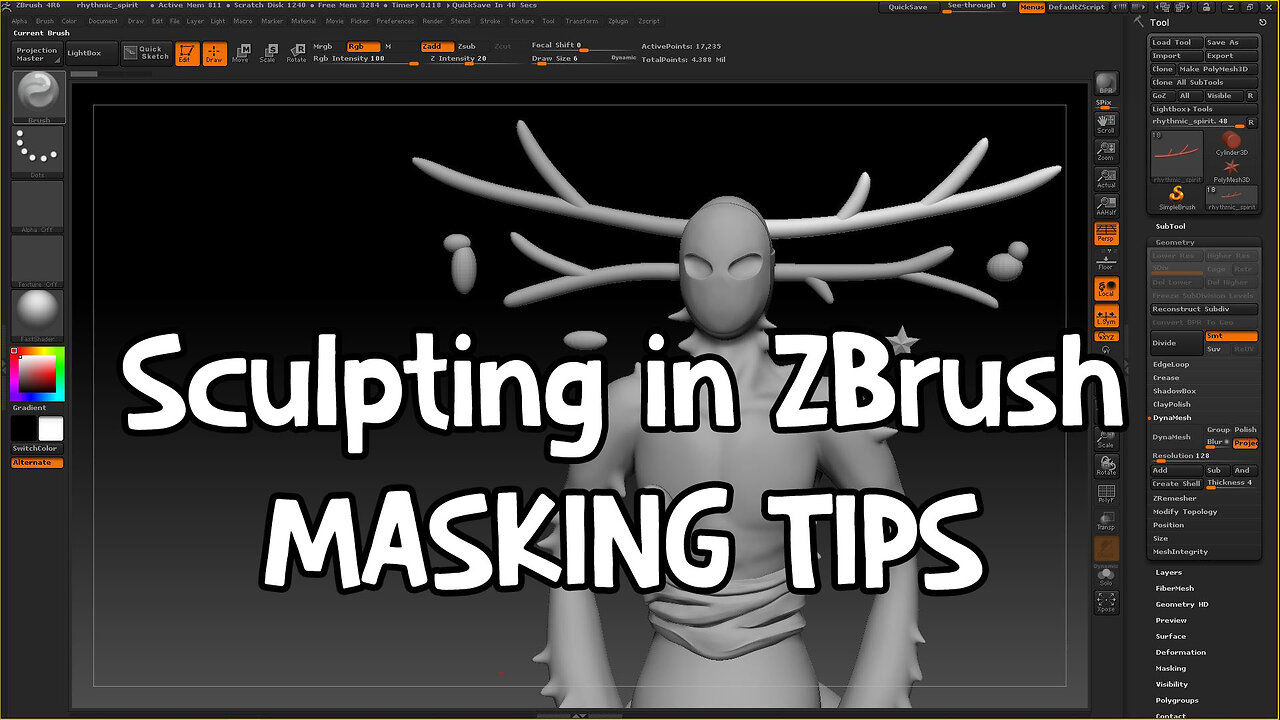The width and height of the screenshot is (1280, 720).
Task: Toggle Solo mode
Action: coord(1106,575)
